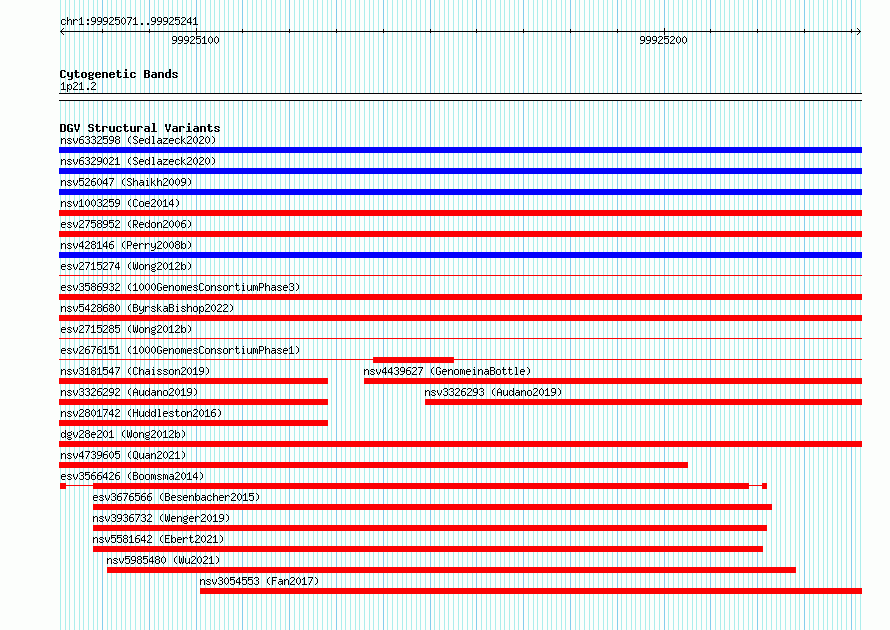Click the esv2676151 (1000GenomesConsortiumPhase1) label

pyautogui.click(x=180, y=350)
